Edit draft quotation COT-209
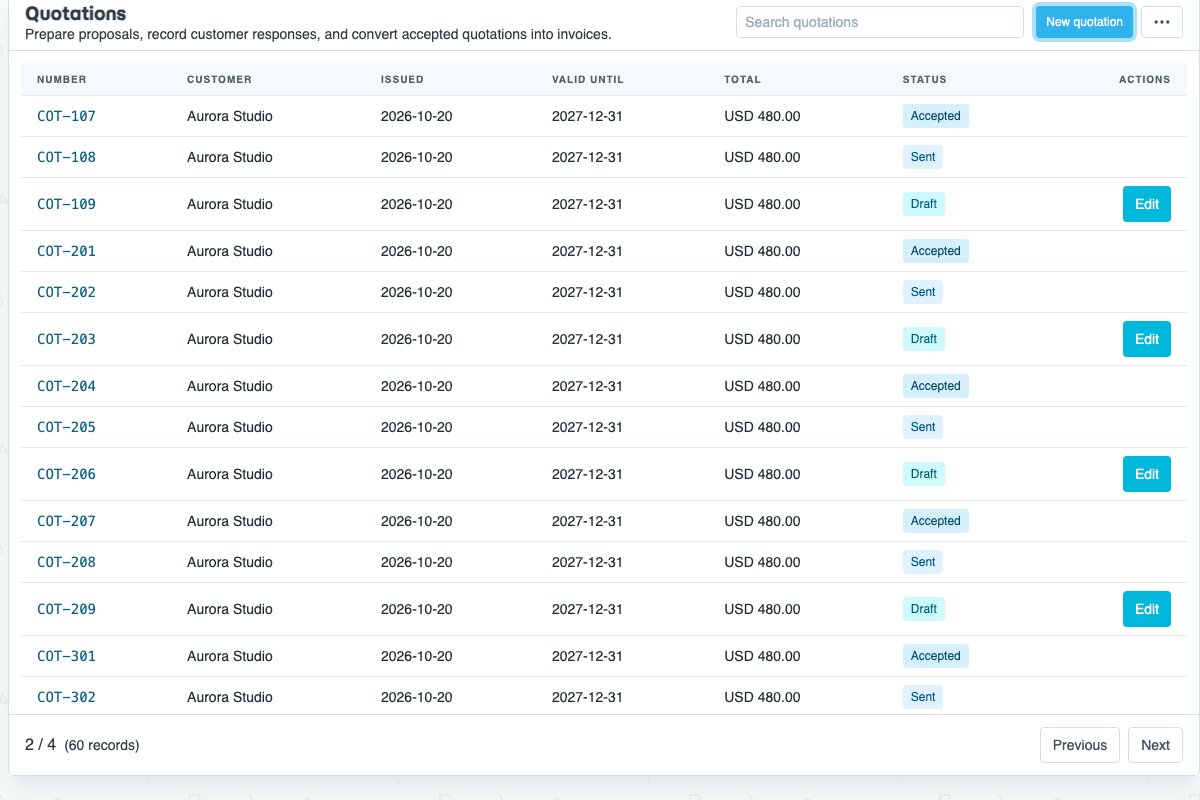 click(1146, 609)
